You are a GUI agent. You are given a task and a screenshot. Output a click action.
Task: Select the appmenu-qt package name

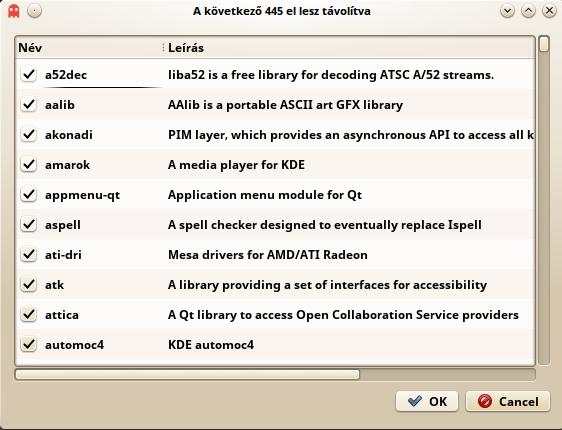click(82, 195)
